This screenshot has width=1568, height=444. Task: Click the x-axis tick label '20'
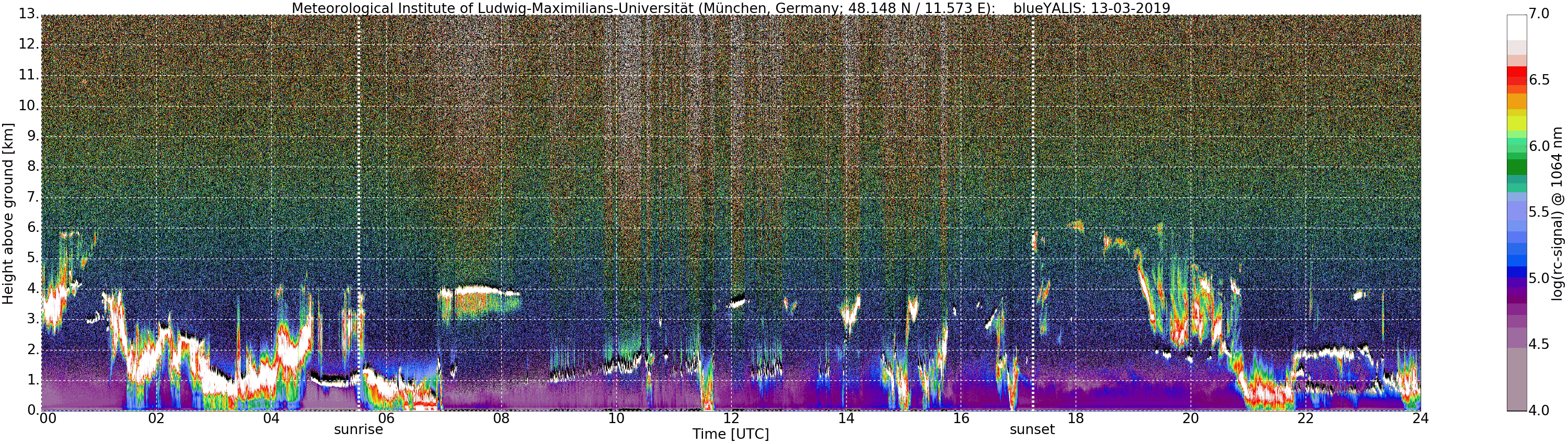coord(1191,418)
